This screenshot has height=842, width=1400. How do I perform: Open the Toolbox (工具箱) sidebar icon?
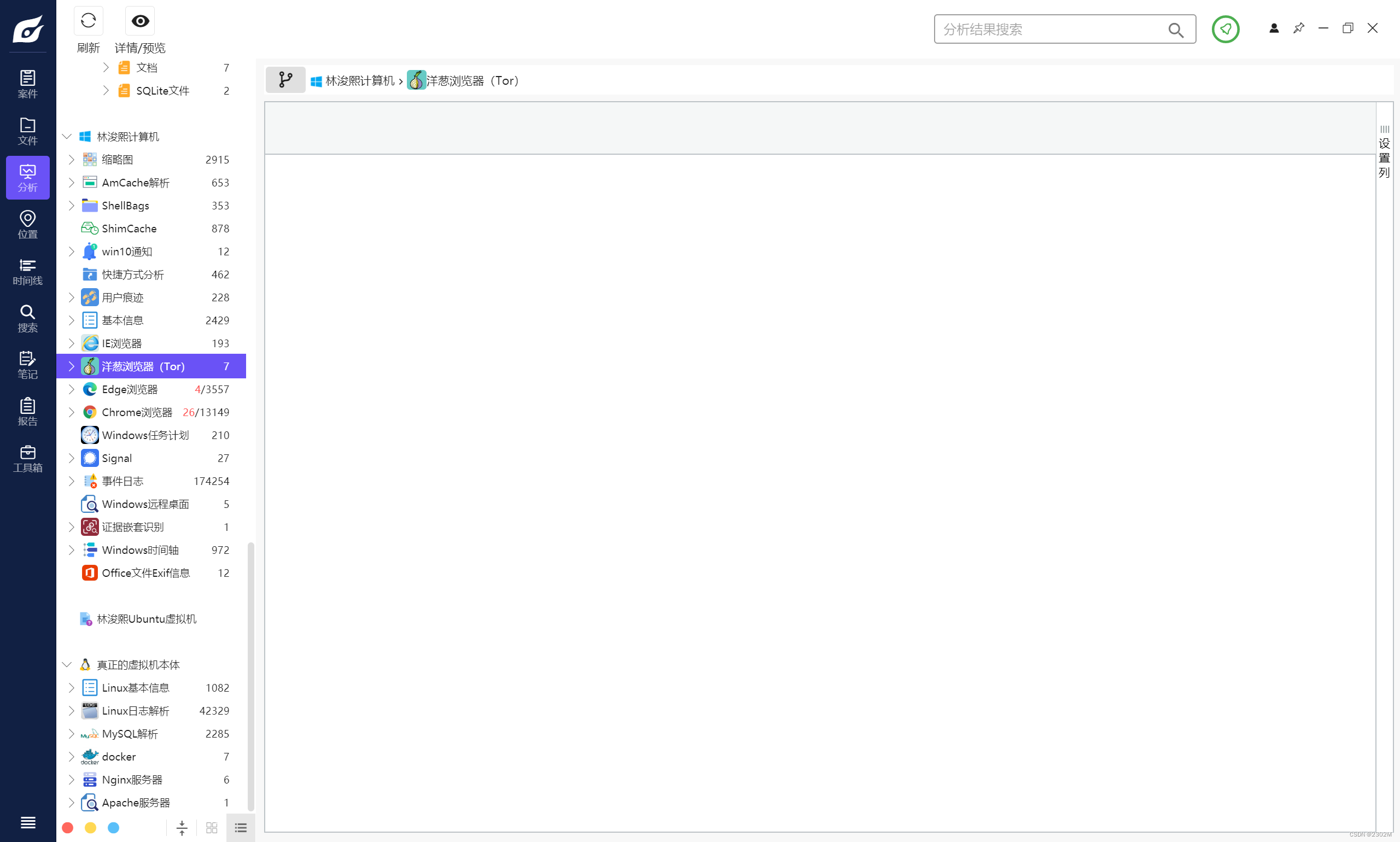click(27, 459)
